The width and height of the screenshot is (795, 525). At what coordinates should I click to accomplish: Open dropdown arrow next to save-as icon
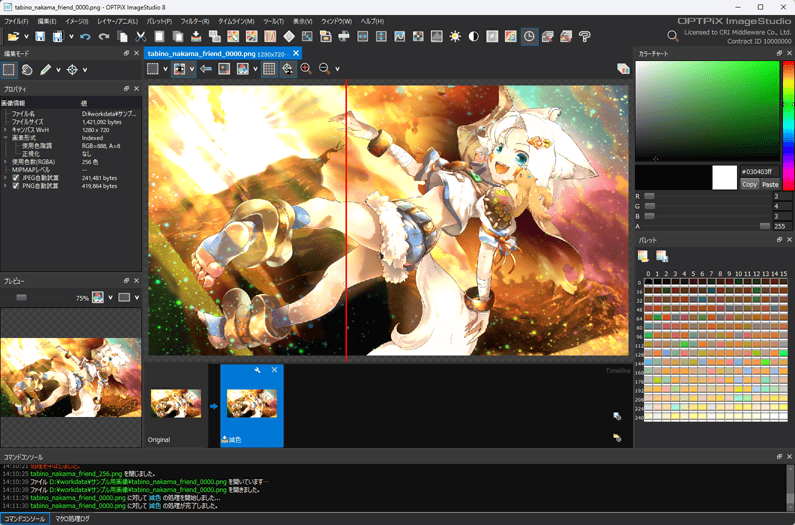click(71, 37)
